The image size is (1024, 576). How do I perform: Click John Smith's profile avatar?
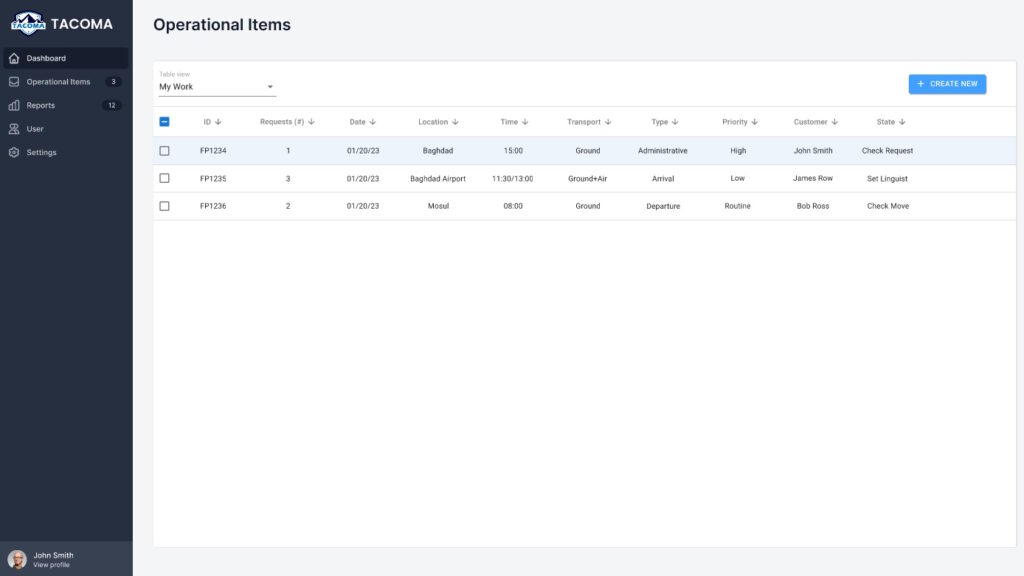click(18, 559)
